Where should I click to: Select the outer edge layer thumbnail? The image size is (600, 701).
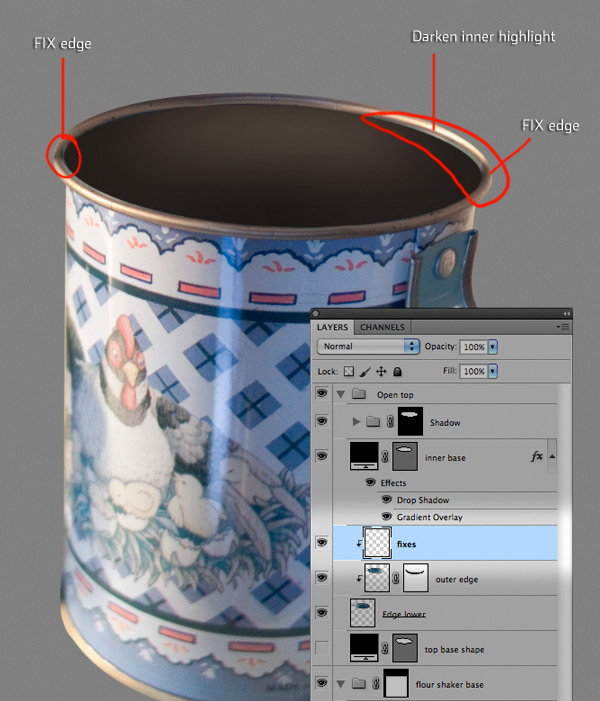tap(377, 578)
